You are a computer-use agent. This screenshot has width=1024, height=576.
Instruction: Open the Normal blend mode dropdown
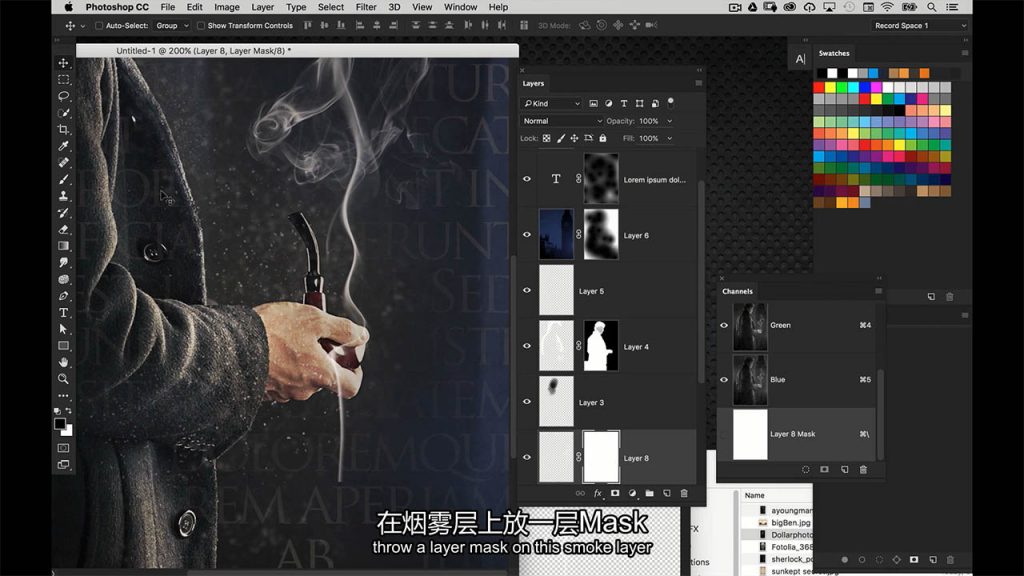(562, 121)
